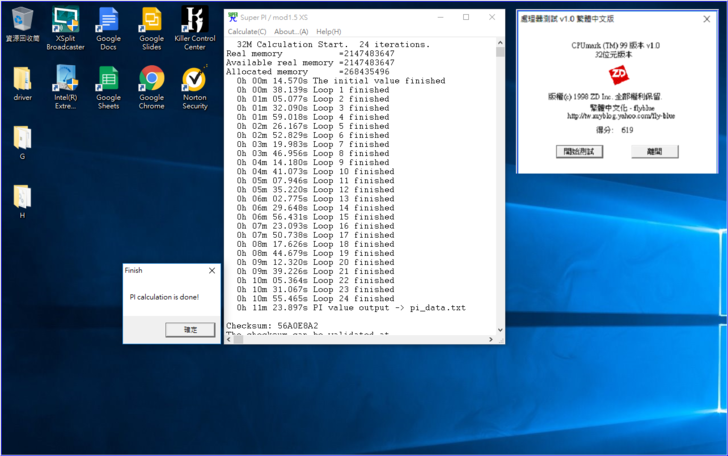728x456 pixels.
Task: Click the 開始測試 button in CPUmark
Action: [x=578, y=152]
